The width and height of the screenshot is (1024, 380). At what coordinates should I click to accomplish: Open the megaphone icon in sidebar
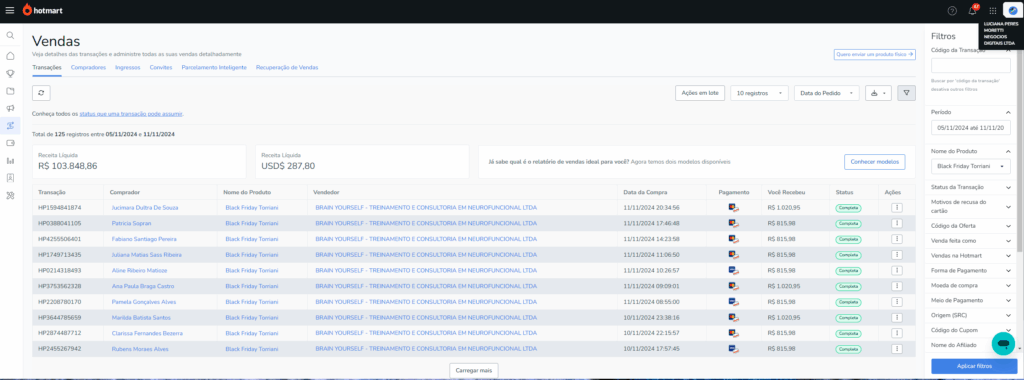pyautogui.click(x=10, y=108)
